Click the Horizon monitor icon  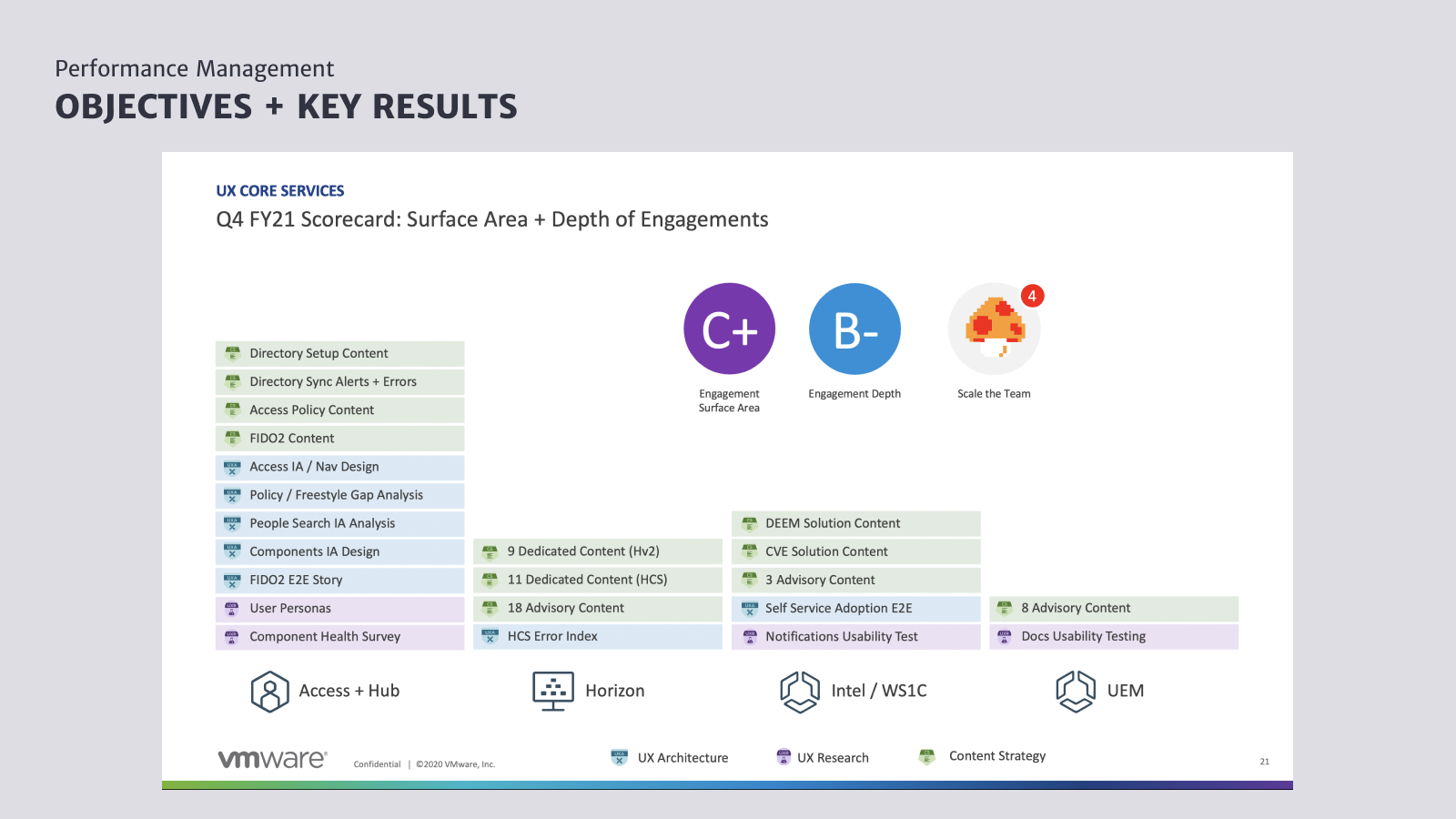[x=553, y=692]
